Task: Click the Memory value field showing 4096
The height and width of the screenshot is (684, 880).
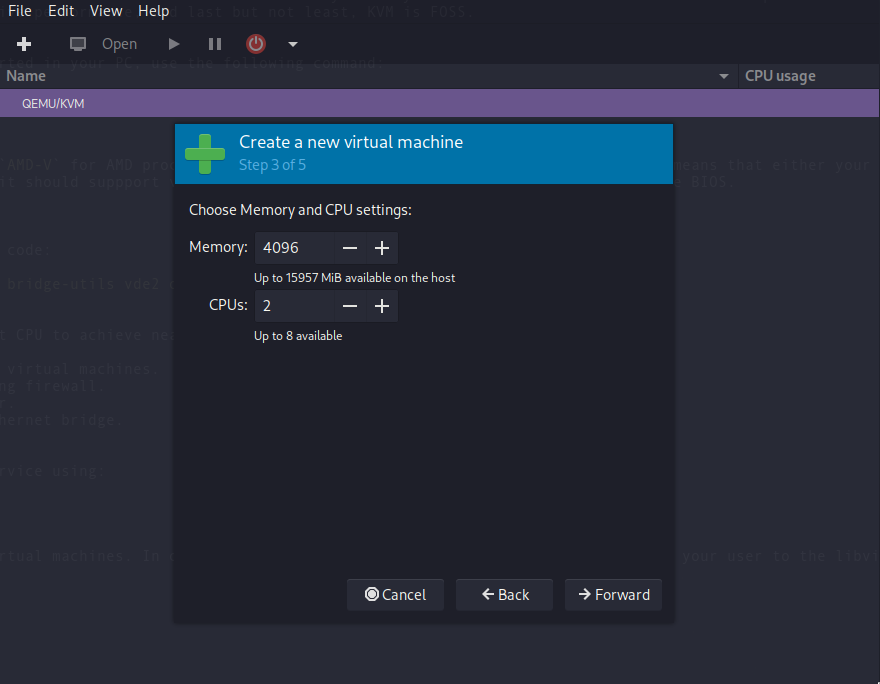Action: tap(295, 248)
